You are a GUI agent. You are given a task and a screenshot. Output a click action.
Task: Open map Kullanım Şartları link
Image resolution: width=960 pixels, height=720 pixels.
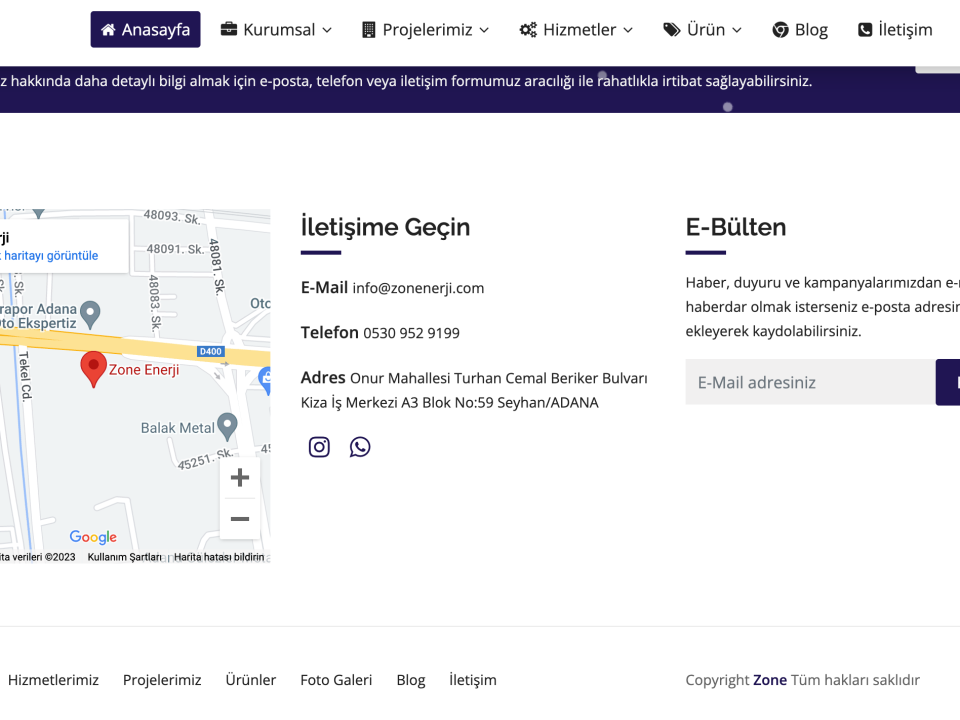point(125,557)
